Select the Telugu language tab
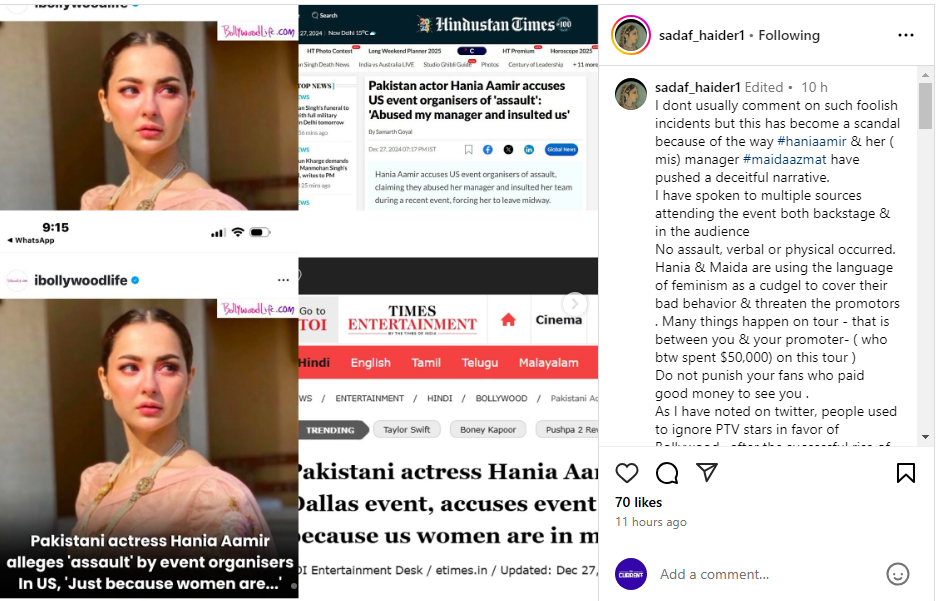This screenshot has height=601, width=938. click(x=480, y=362)
